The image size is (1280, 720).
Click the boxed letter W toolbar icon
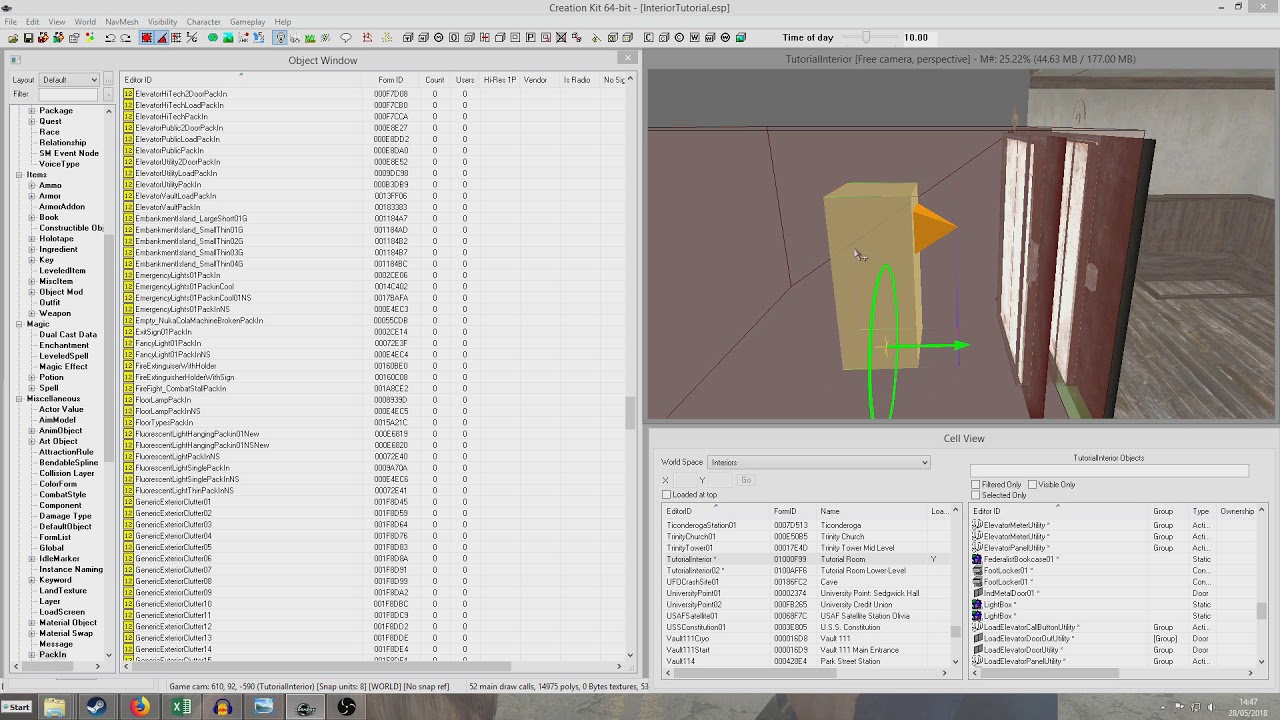pos(694,38)
